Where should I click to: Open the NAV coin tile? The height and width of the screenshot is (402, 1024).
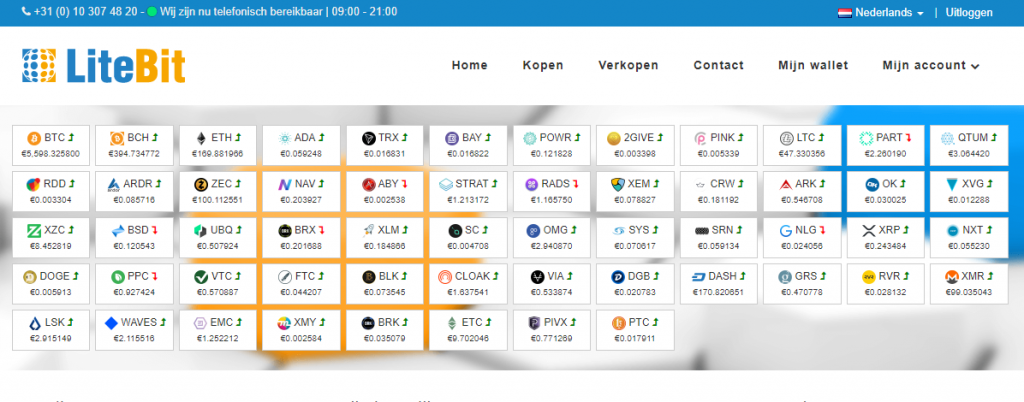301,191
